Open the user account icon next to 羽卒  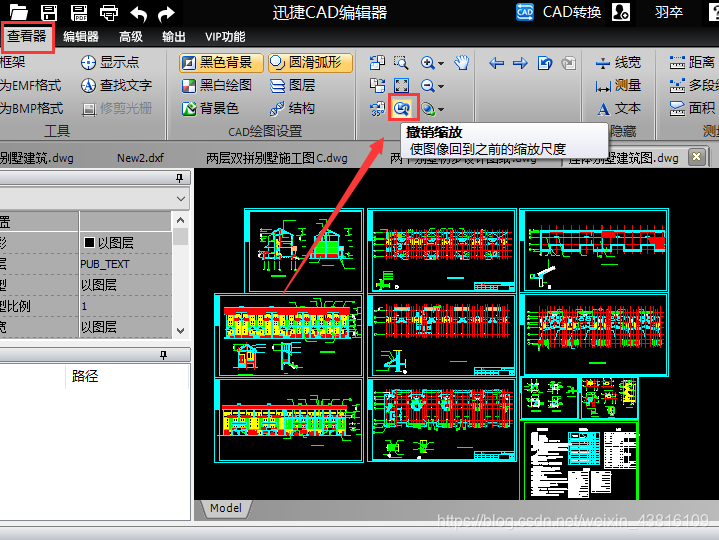coord(620,12)
